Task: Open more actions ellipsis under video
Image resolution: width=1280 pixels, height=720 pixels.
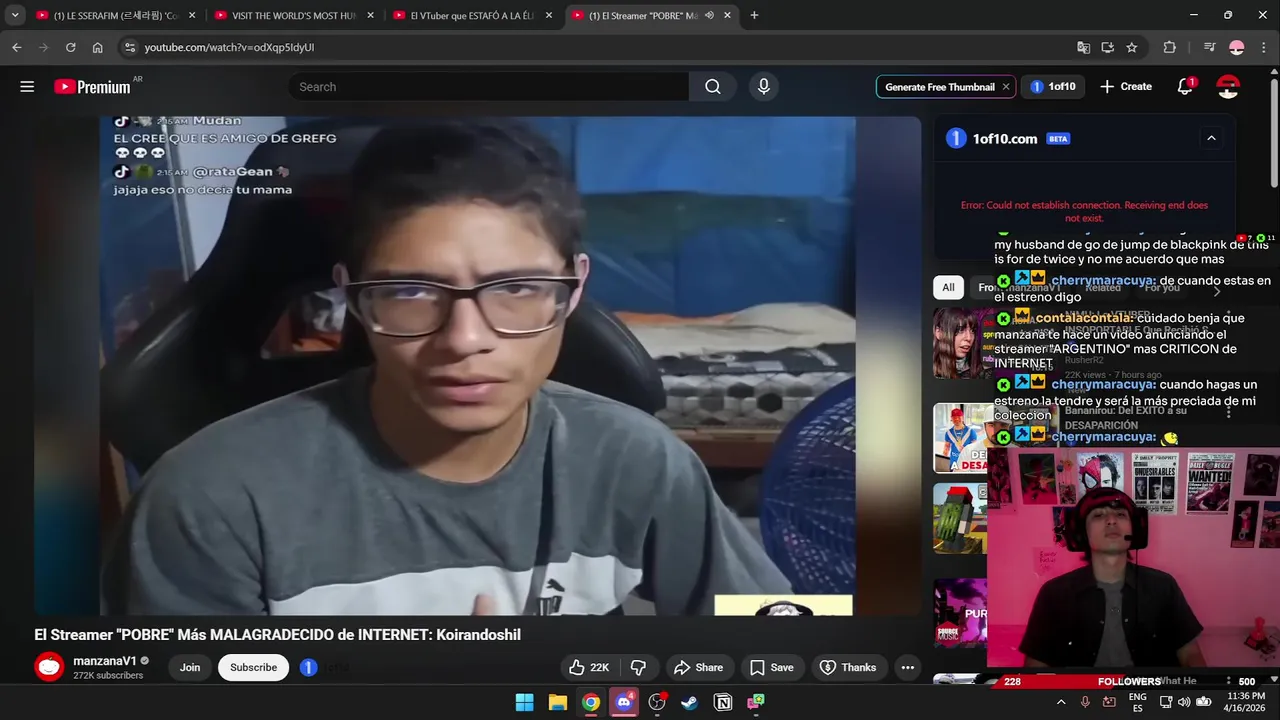Action: pyautogui.click(x=907, y=667)
